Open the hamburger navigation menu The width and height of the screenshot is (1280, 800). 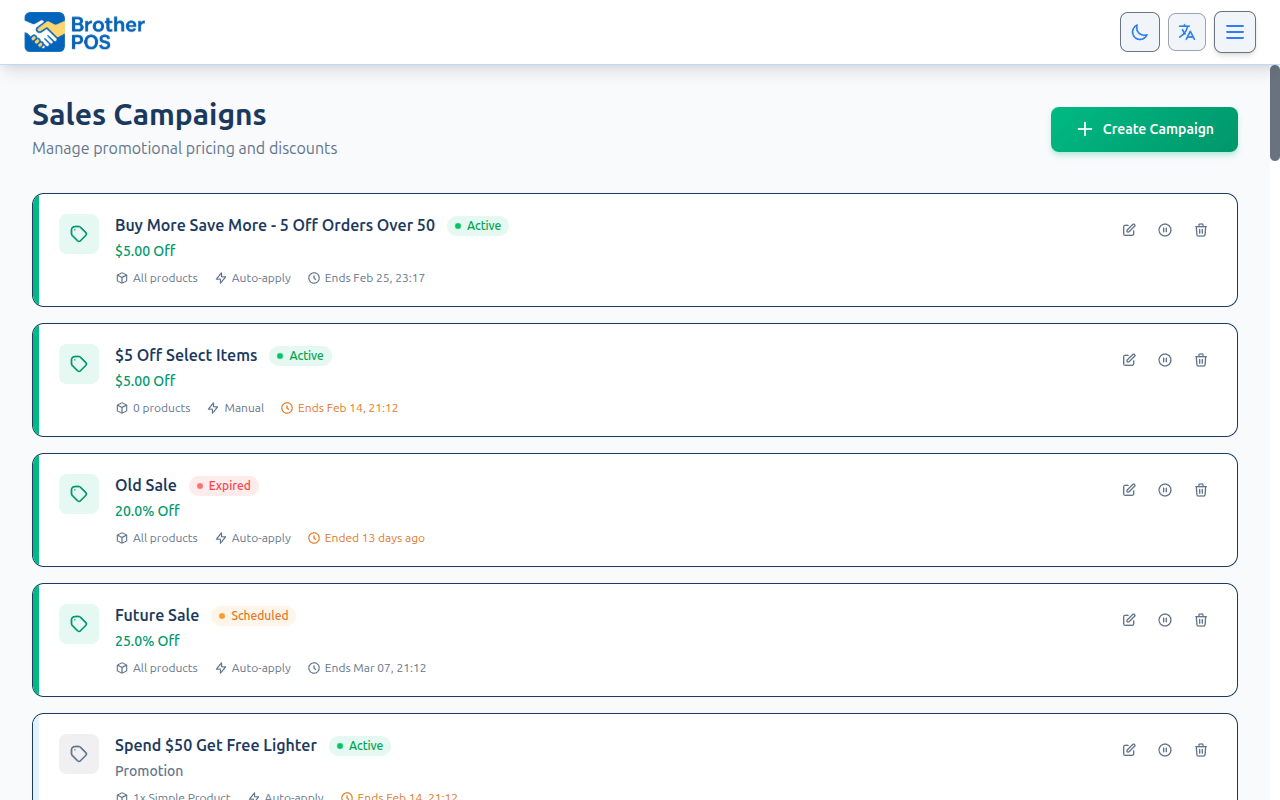click(1235, 32)
